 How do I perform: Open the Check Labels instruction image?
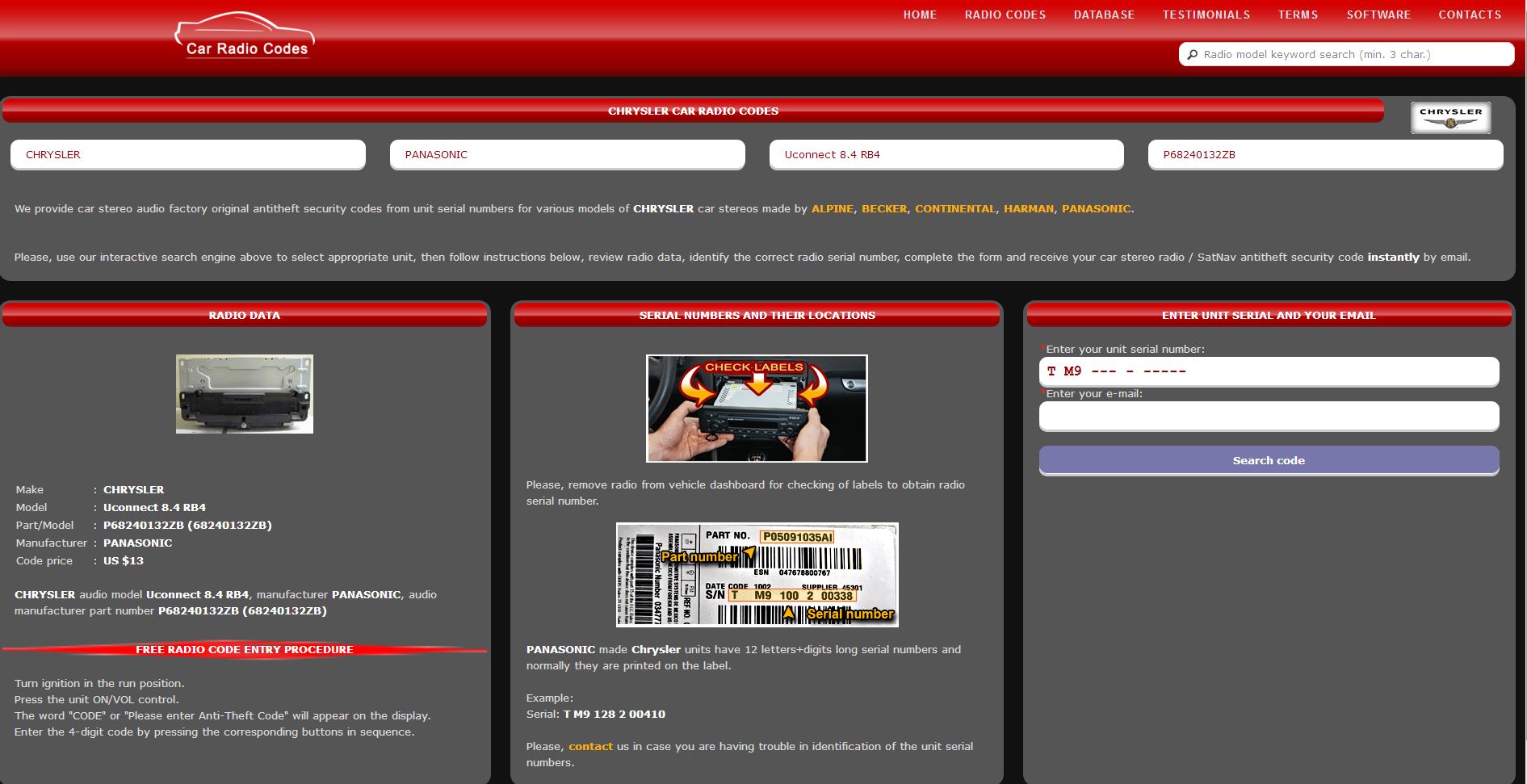[757, 409]
